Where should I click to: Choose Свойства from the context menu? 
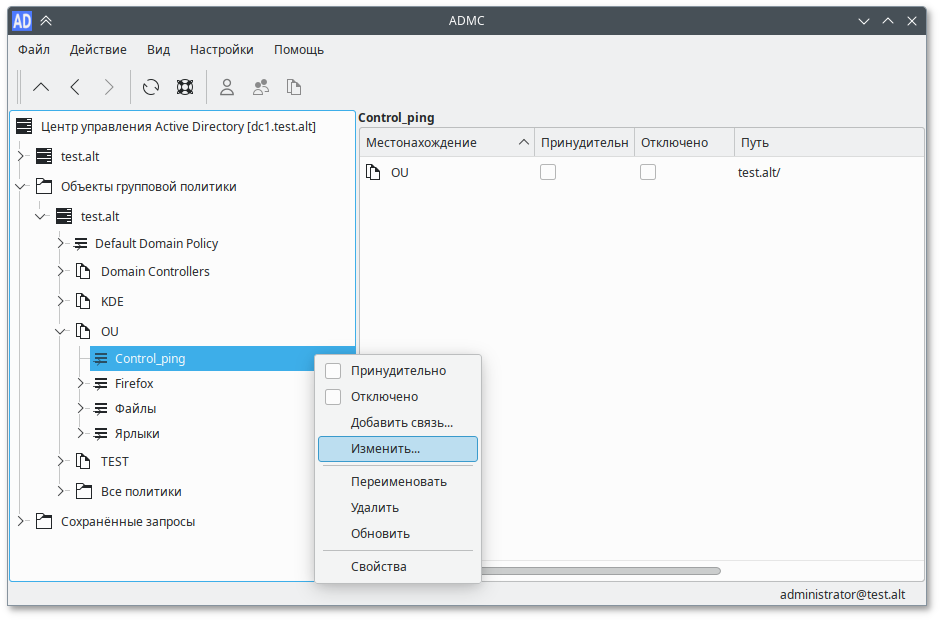[379, 567]
